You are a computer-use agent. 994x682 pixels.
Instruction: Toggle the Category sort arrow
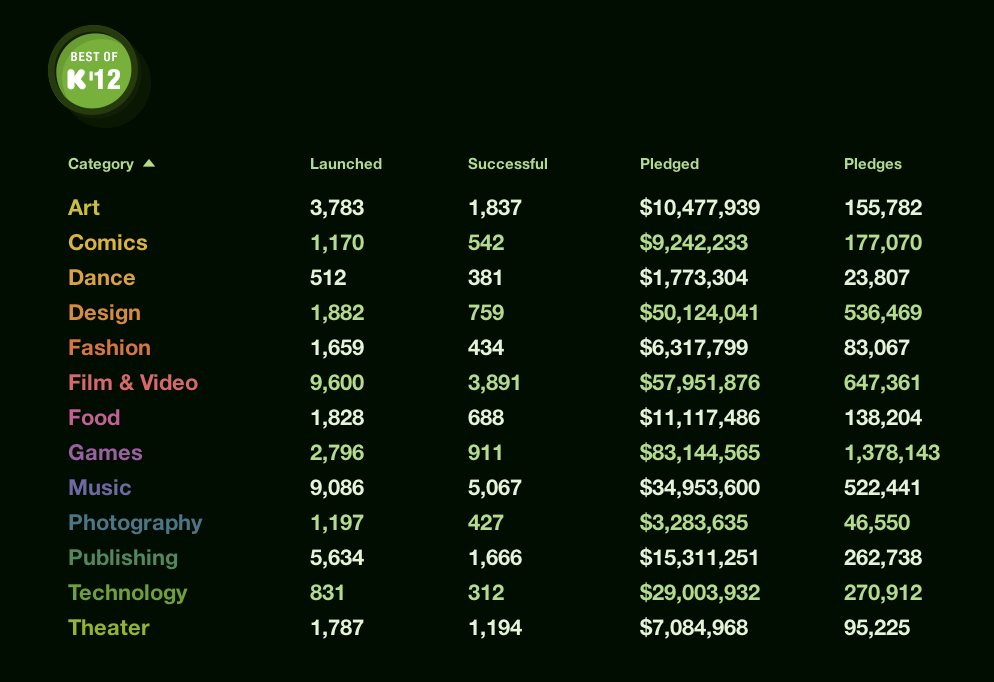149,163
